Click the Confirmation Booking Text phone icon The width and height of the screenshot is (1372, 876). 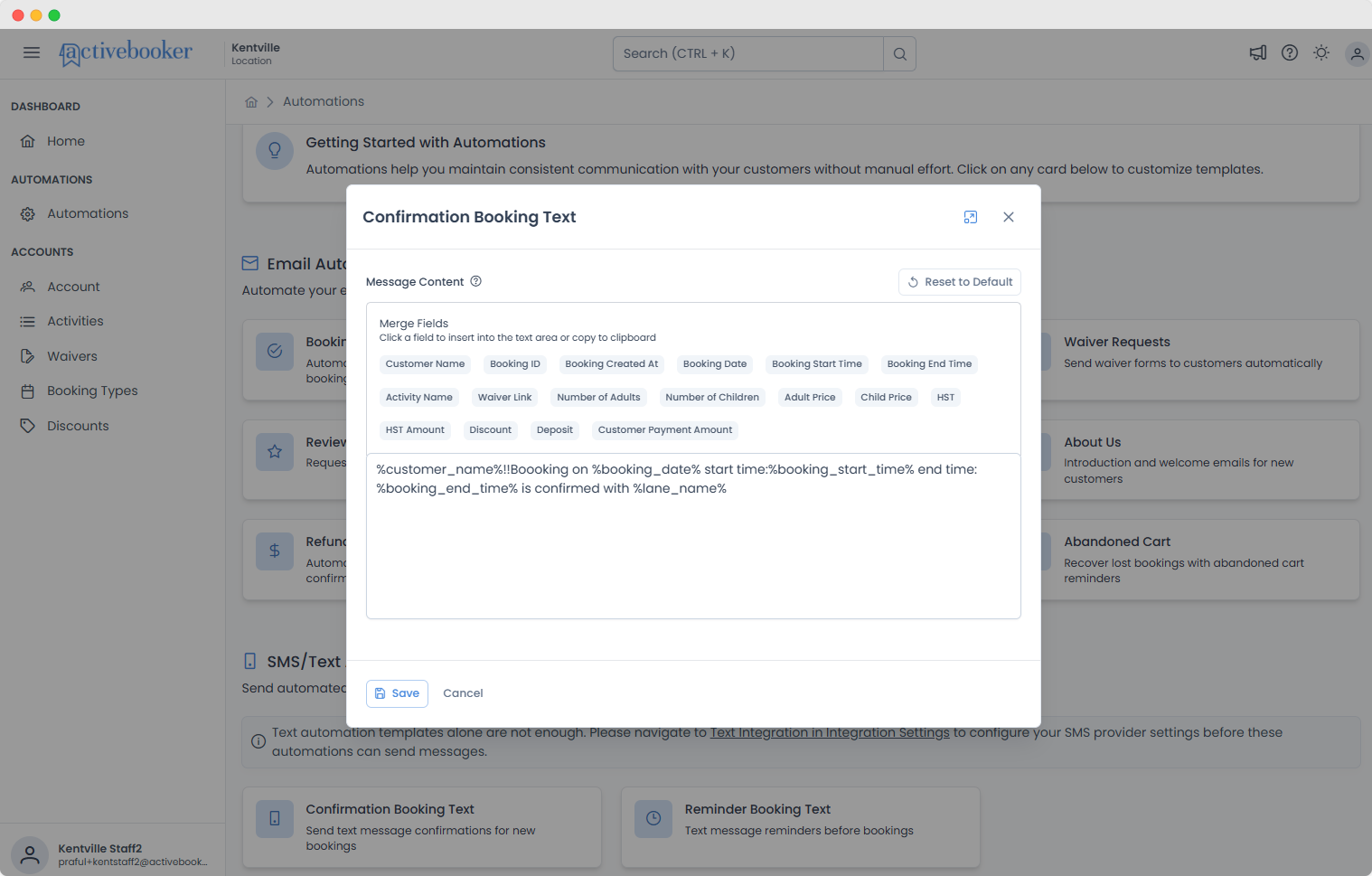pos(275,819)
